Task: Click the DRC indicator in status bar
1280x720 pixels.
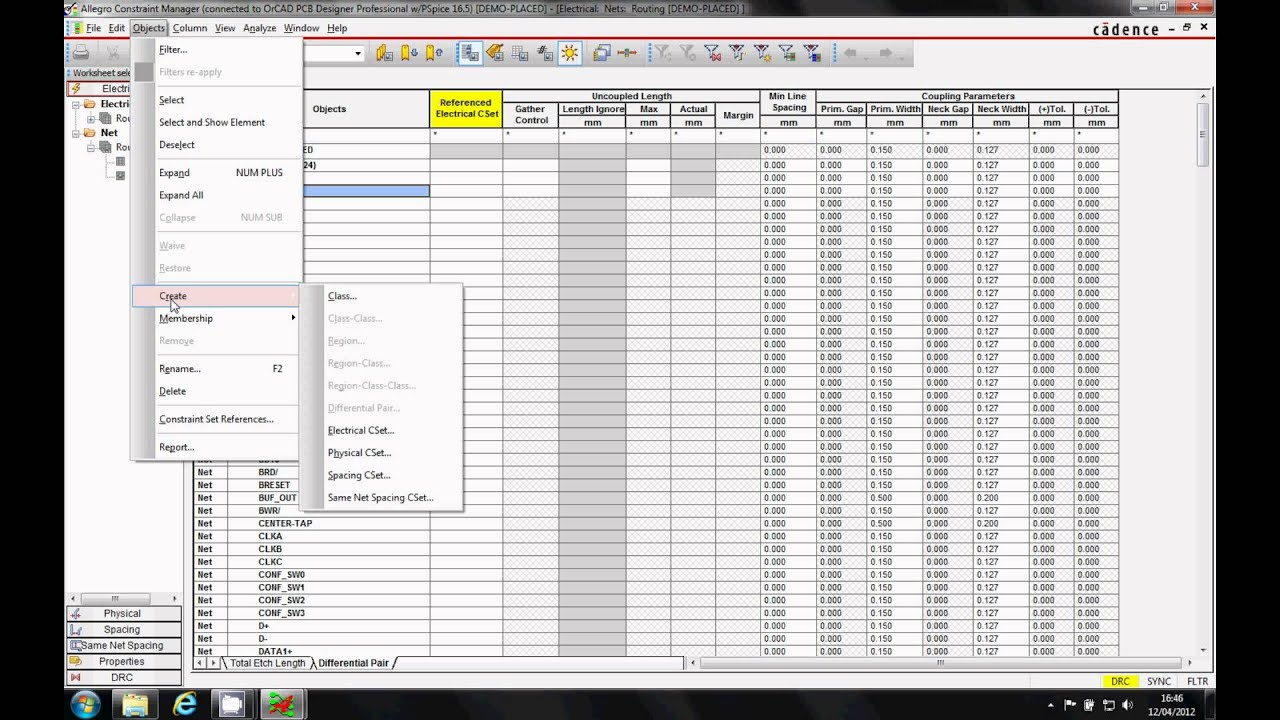Action: (1120, 681)
